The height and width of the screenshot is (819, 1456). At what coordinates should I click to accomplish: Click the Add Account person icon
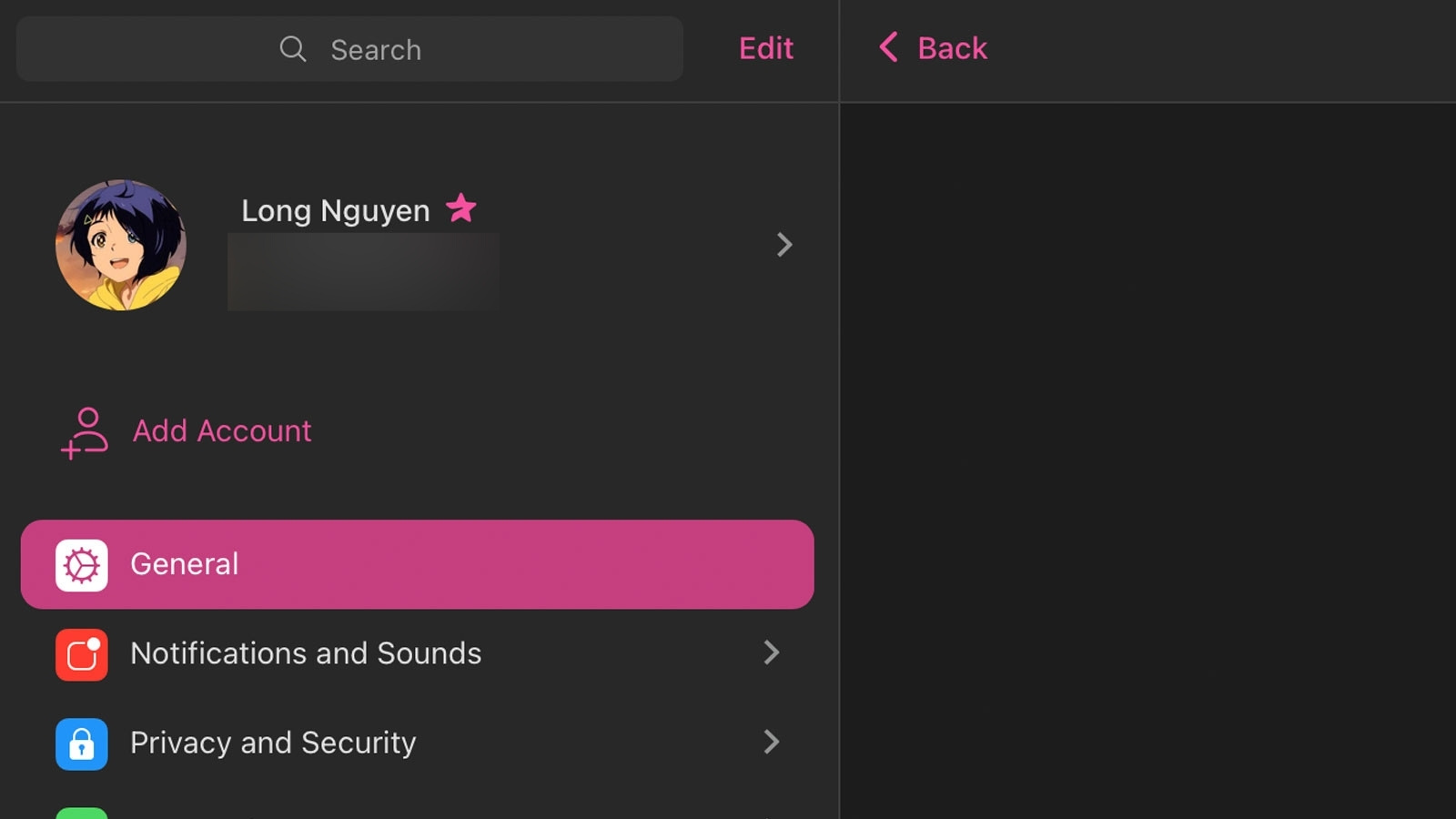85,433
